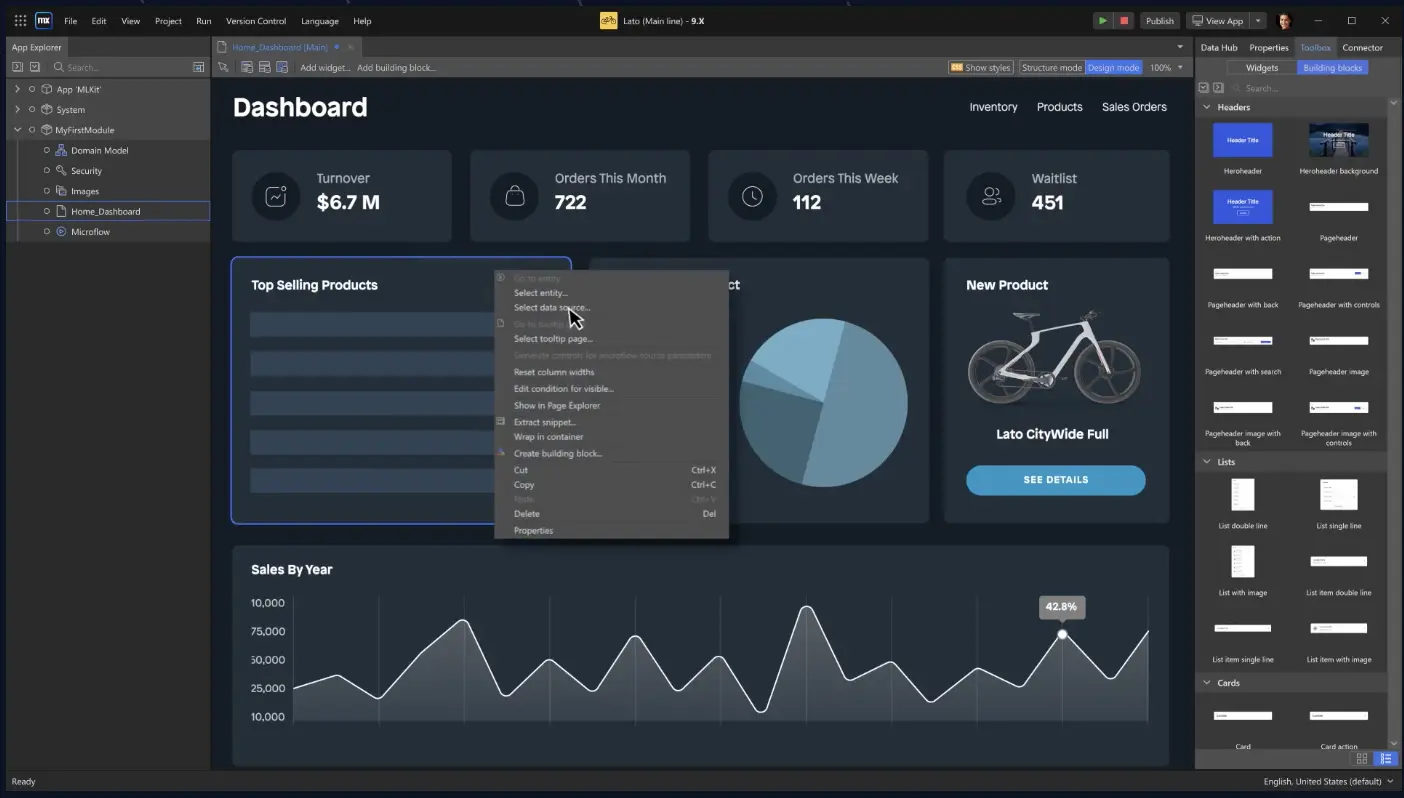Toggle Show styles in the editor toolbar
The image size is (1404, 798).
[980, 67]
